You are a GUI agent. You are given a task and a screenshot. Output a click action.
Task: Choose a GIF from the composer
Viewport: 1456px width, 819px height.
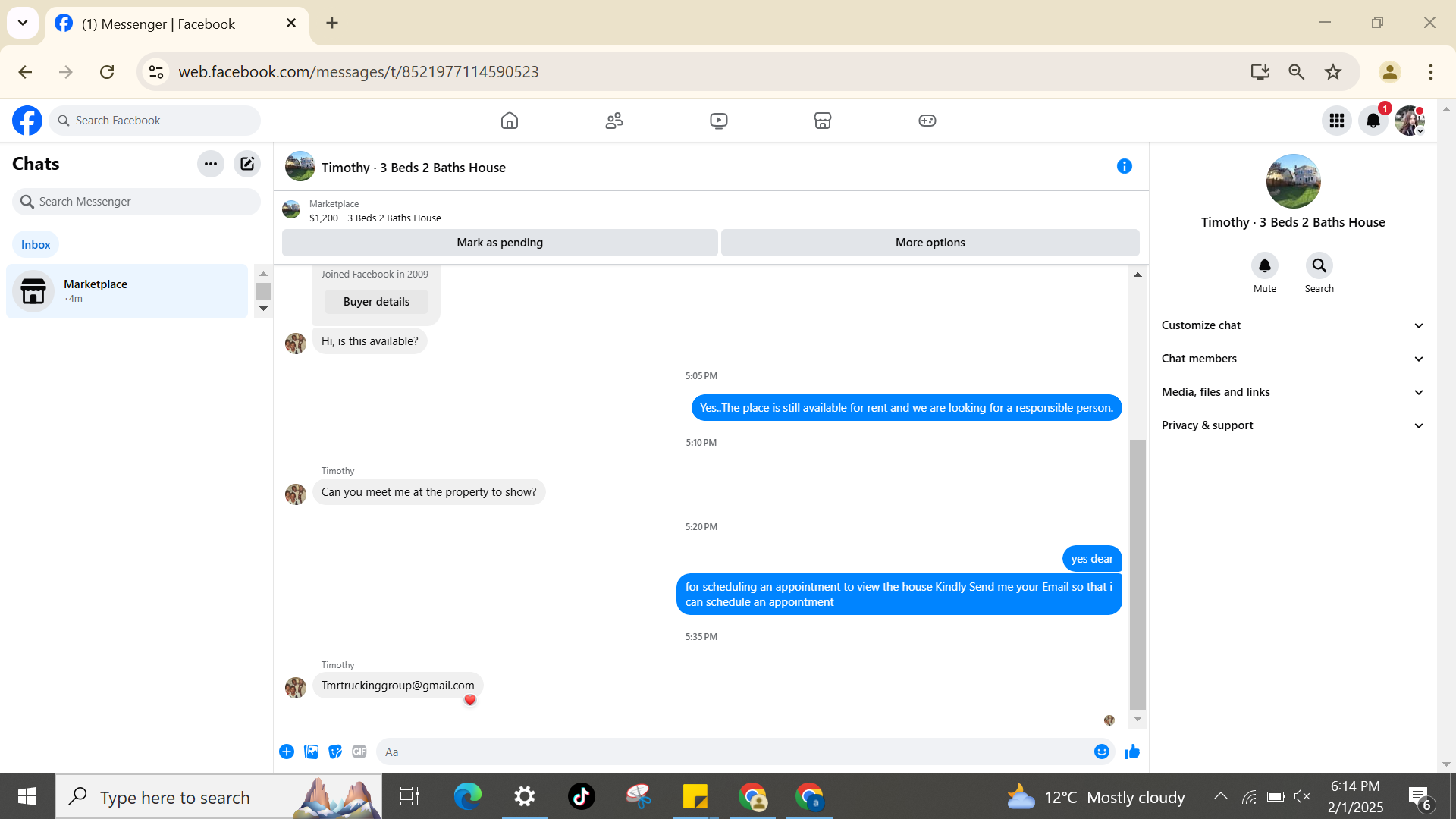coord(359,752)
